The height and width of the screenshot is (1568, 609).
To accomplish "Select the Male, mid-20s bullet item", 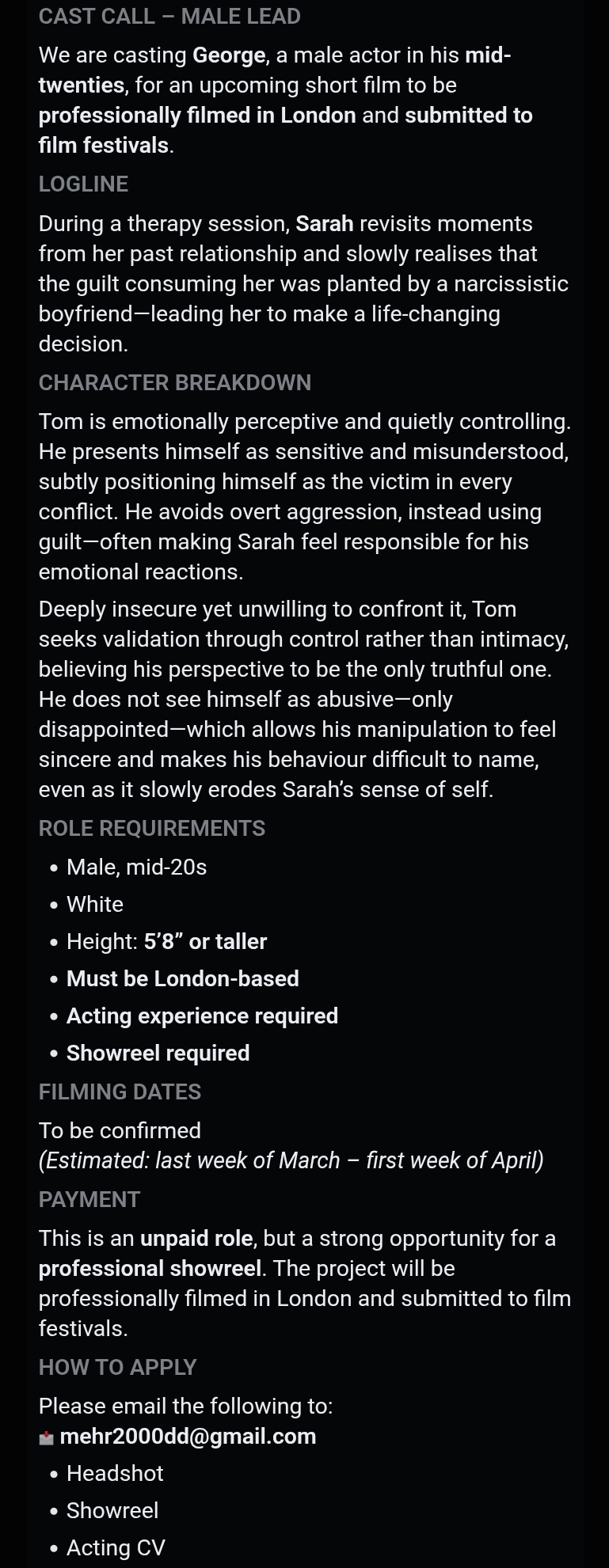I will tap(136, 867).
